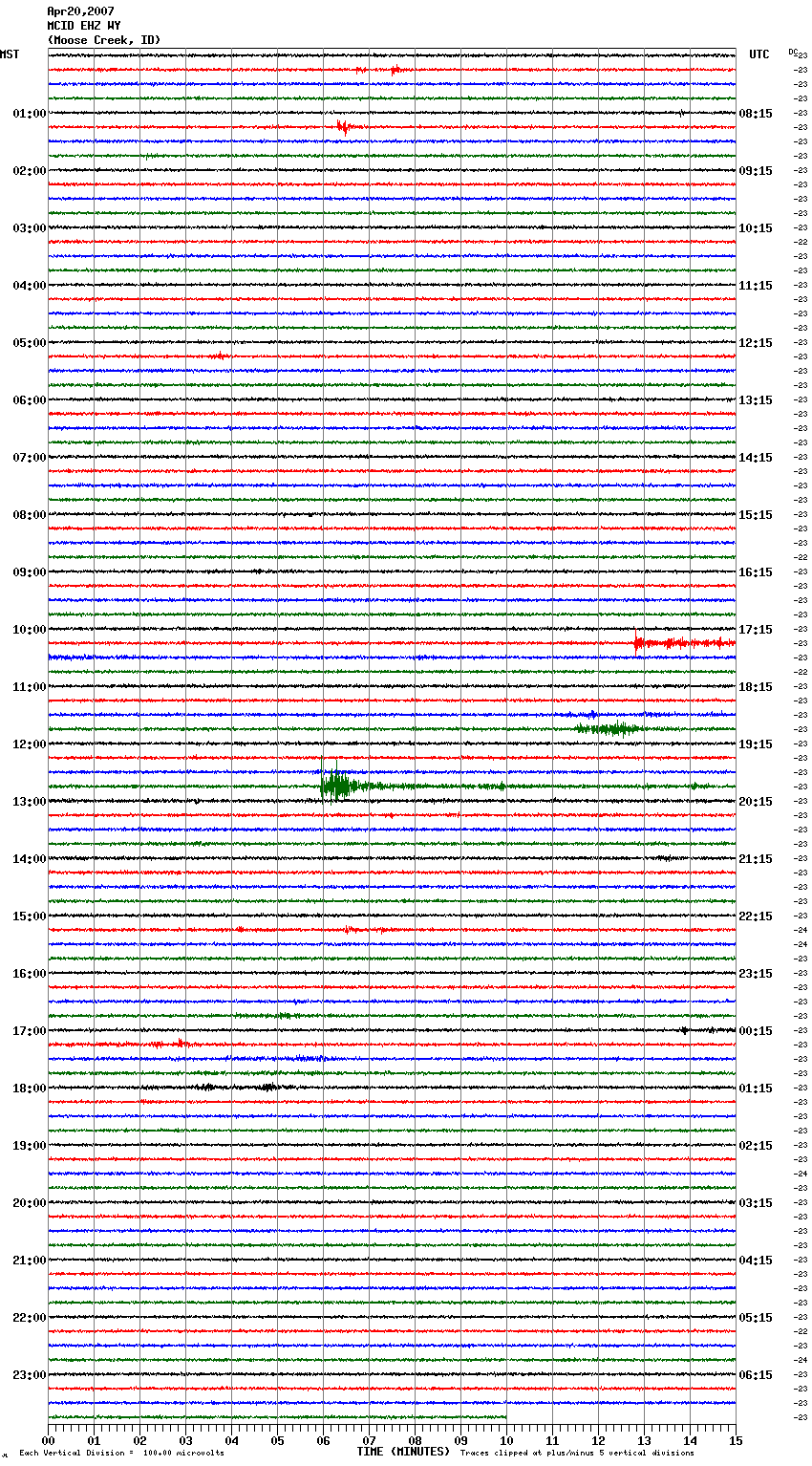Choose the 13:00 MST label

click(30, 802)
